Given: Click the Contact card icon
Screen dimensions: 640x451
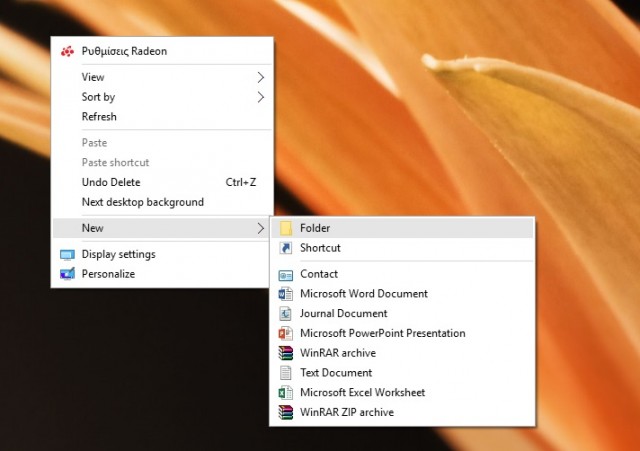Looking at the screenshot, I should tap(285, 274).
